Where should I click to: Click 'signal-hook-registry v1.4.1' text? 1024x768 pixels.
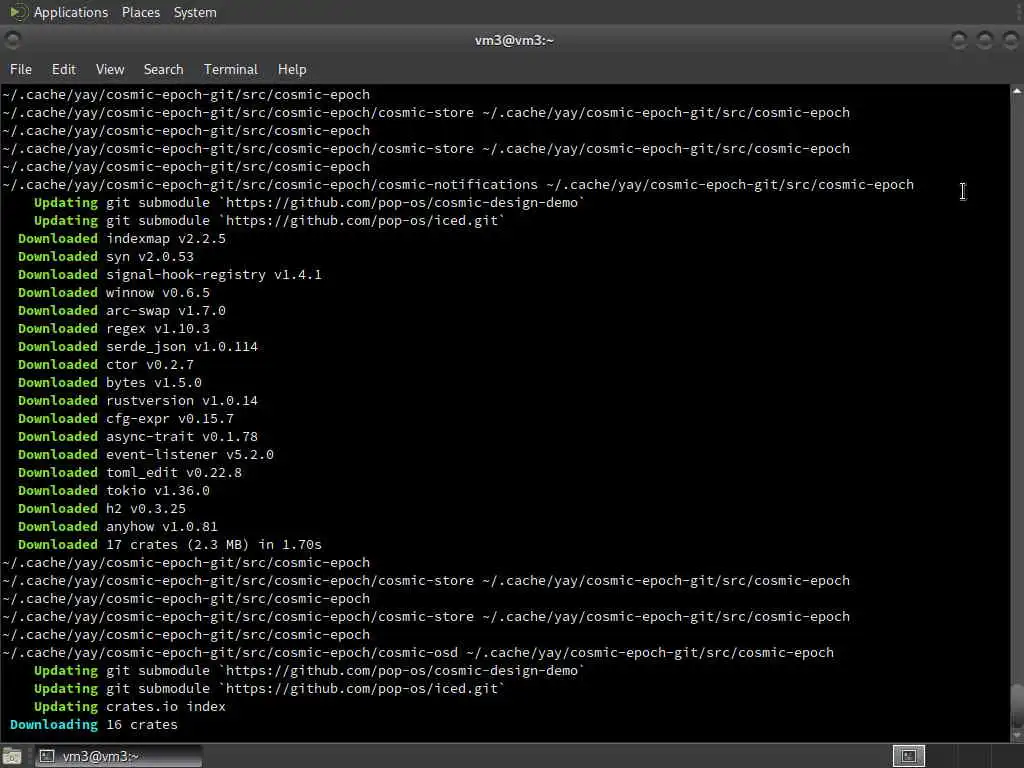[214, 274]
